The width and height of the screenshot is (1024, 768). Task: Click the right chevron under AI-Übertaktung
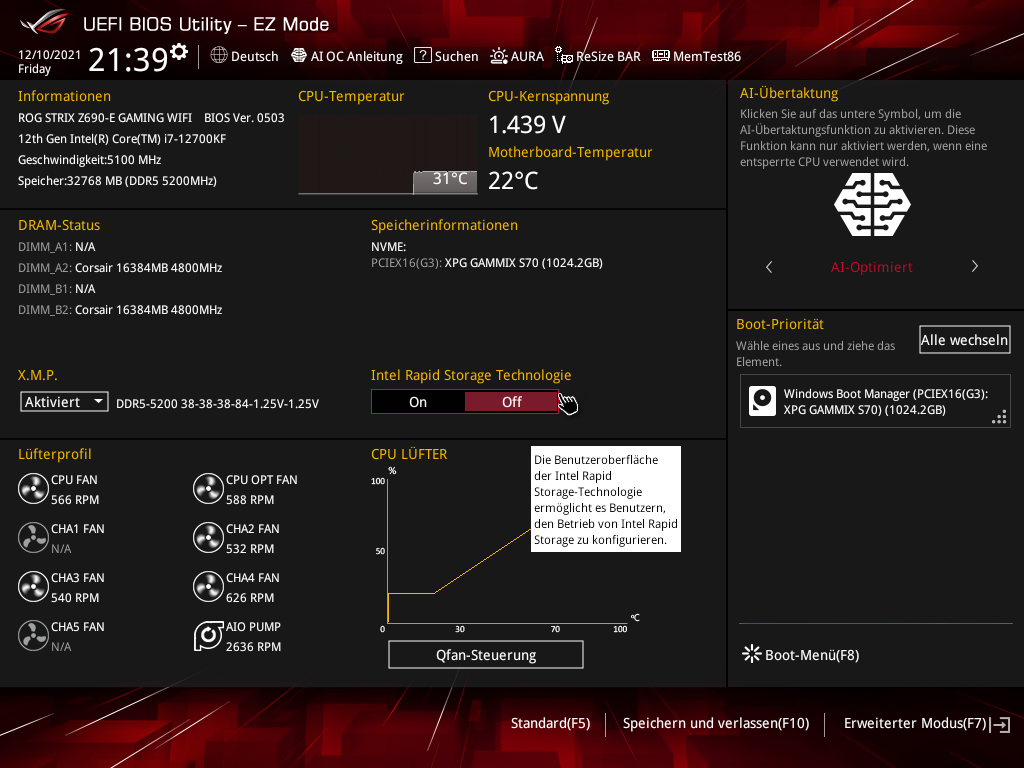coord(974,267)
